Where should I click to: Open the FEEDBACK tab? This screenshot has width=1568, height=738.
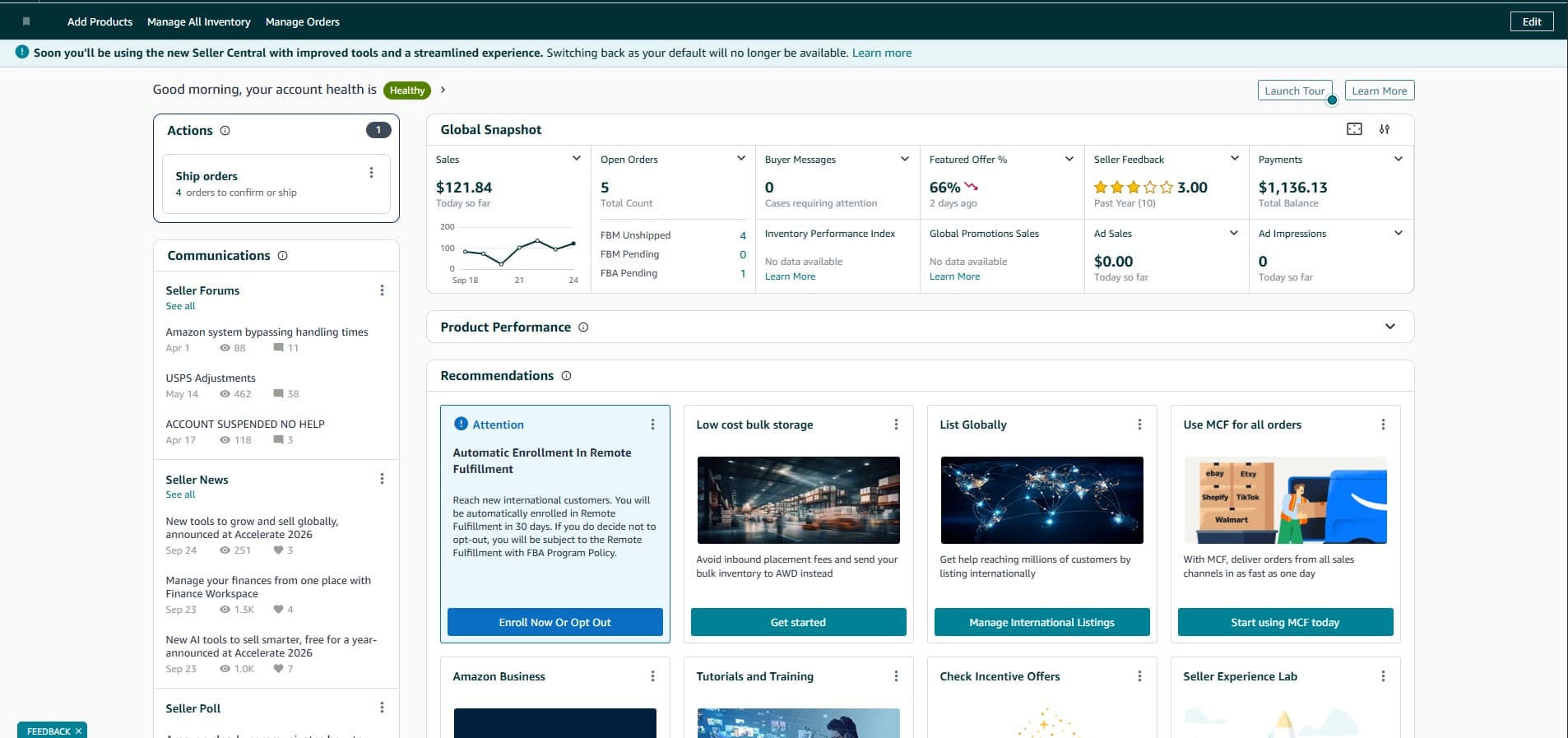click(x=49, y=731)
